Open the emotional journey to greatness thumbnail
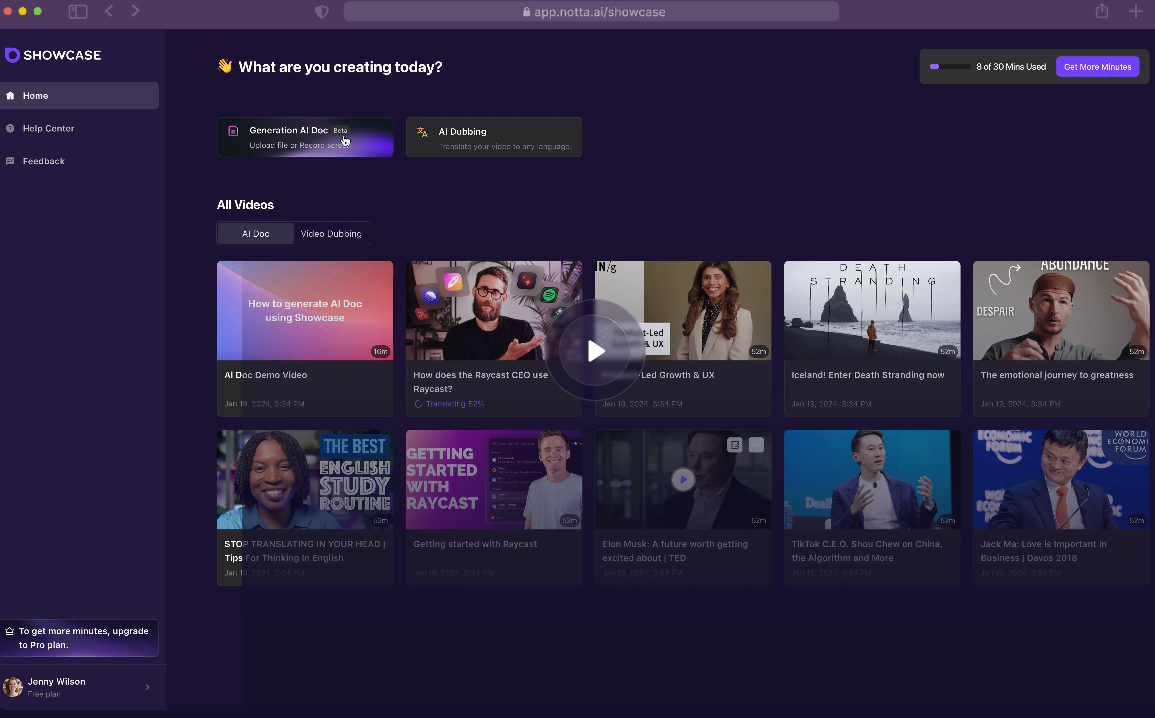 pyautogui.click(x=1061, y=310)
